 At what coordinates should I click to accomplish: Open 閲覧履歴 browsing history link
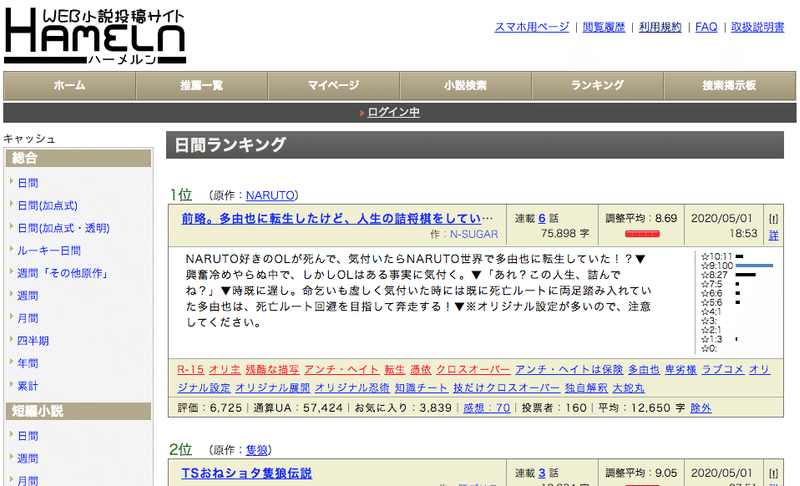point(604,27)
